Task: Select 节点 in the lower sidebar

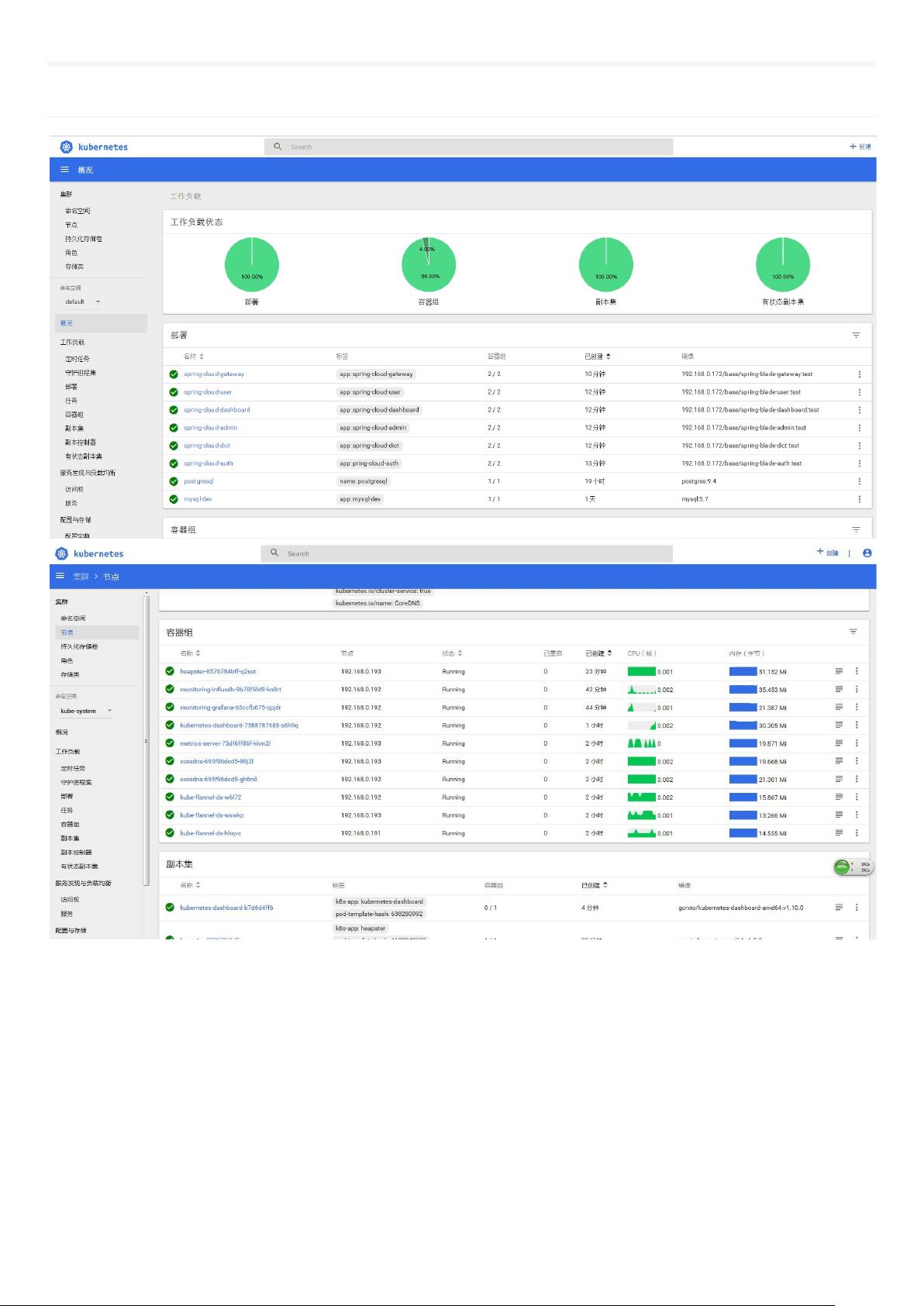Action: [x=67, y=632]
